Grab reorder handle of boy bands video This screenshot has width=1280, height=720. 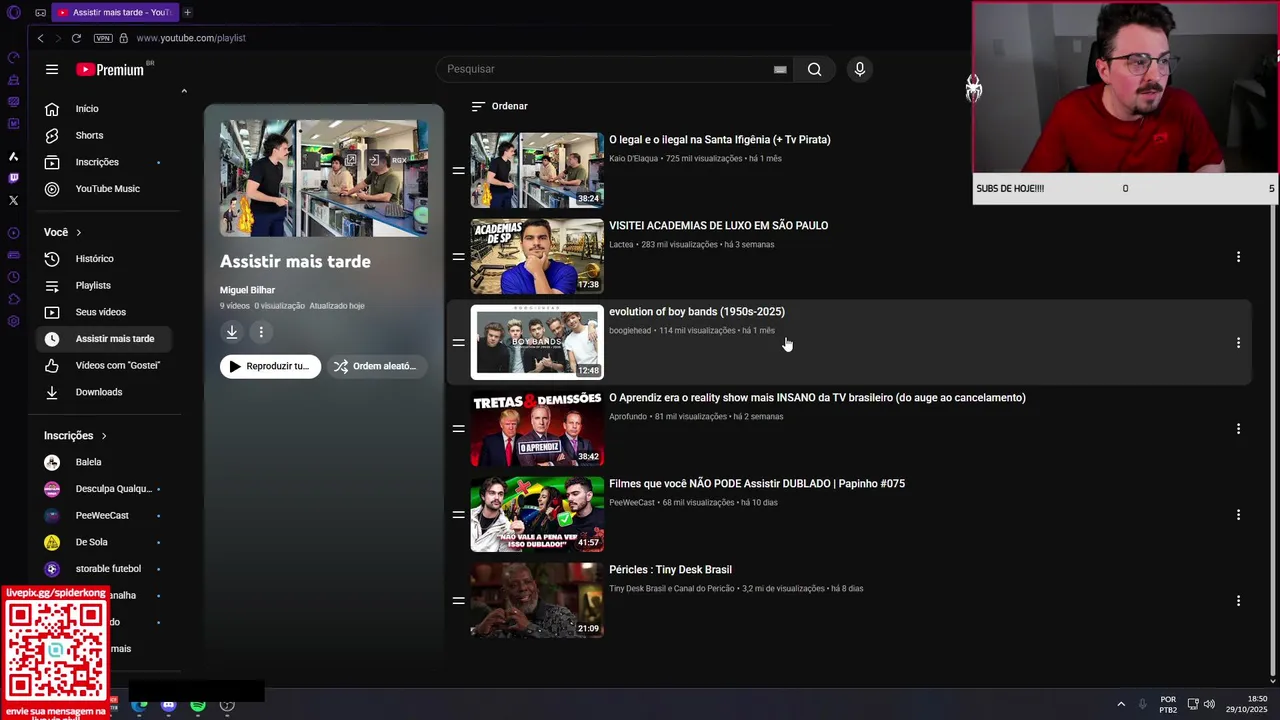pos(458,343)
